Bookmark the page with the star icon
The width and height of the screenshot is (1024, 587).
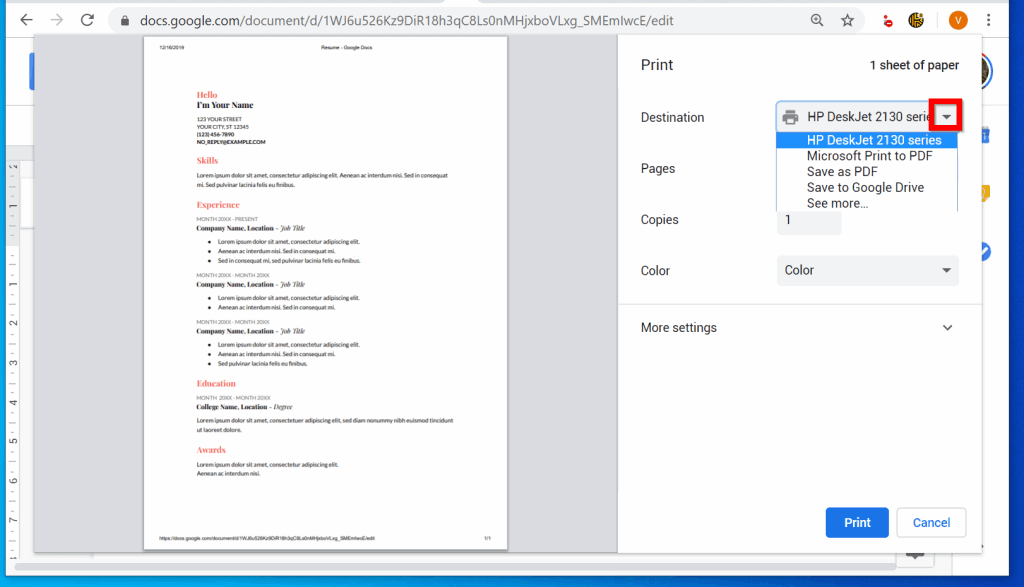point(847,19)
